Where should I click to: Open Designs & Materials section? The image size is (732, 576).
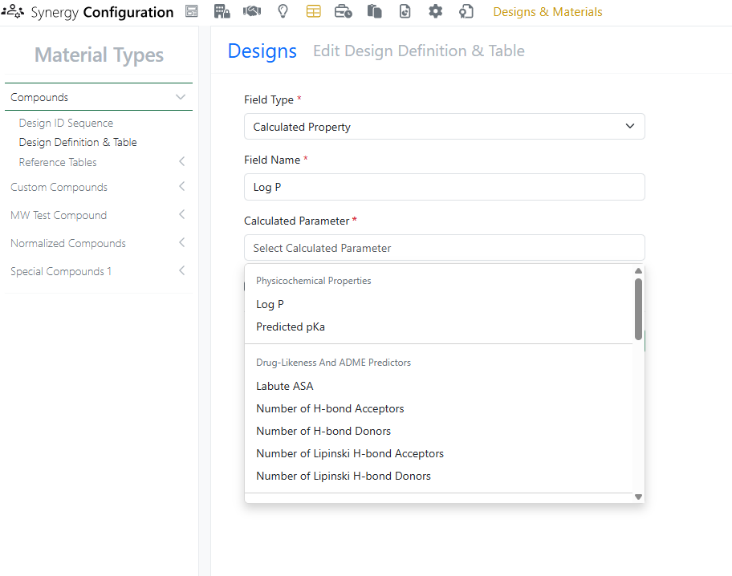click(547, 12)
